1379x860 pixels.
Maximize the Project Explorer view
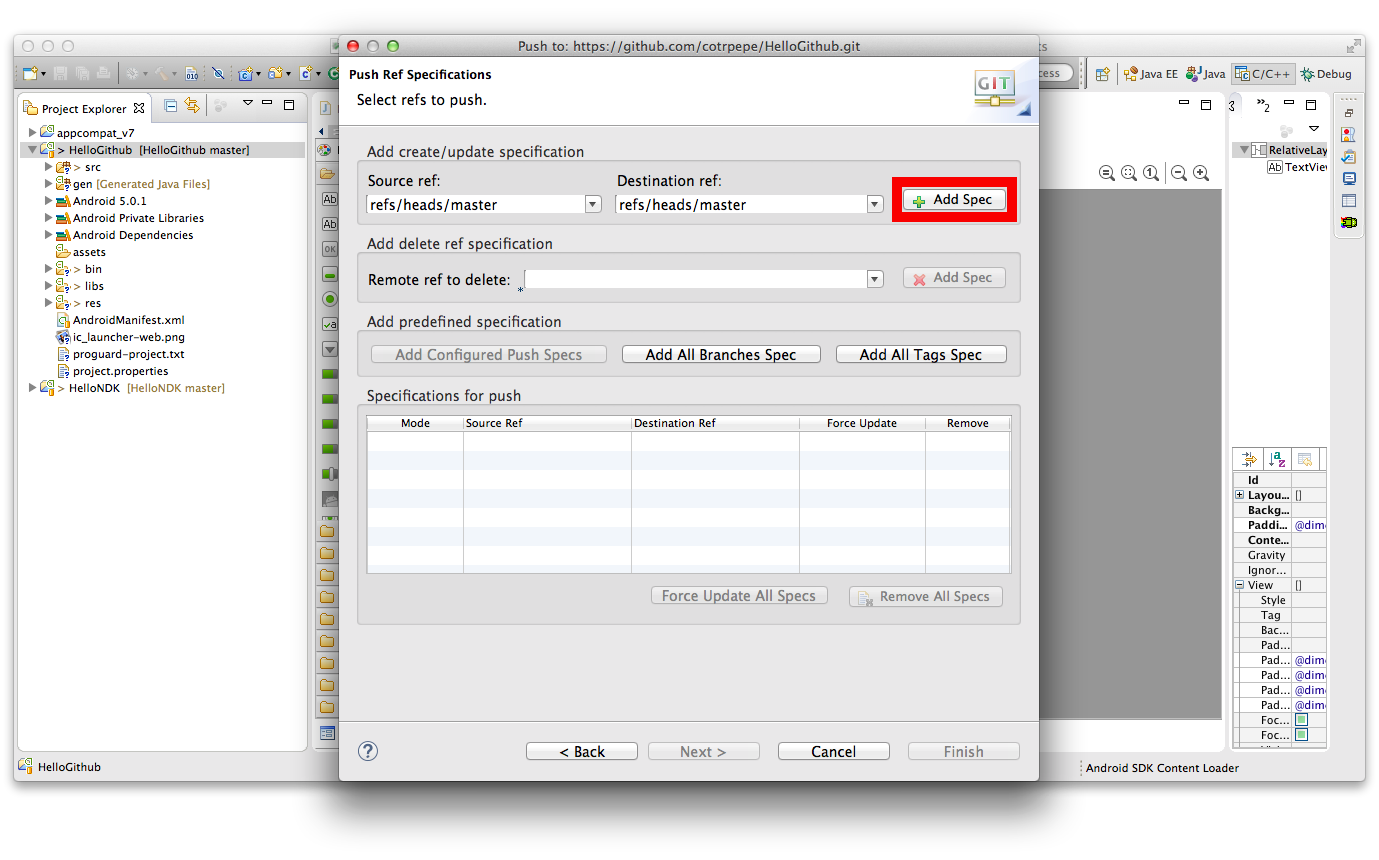tap(289, 104)
